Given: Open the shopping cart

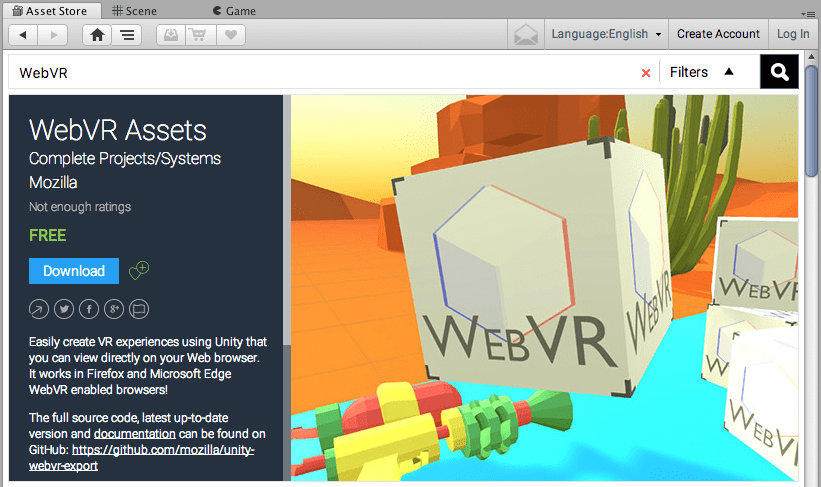Looking at the screenshot, I should pyautogui.click(x=199, y=35).
